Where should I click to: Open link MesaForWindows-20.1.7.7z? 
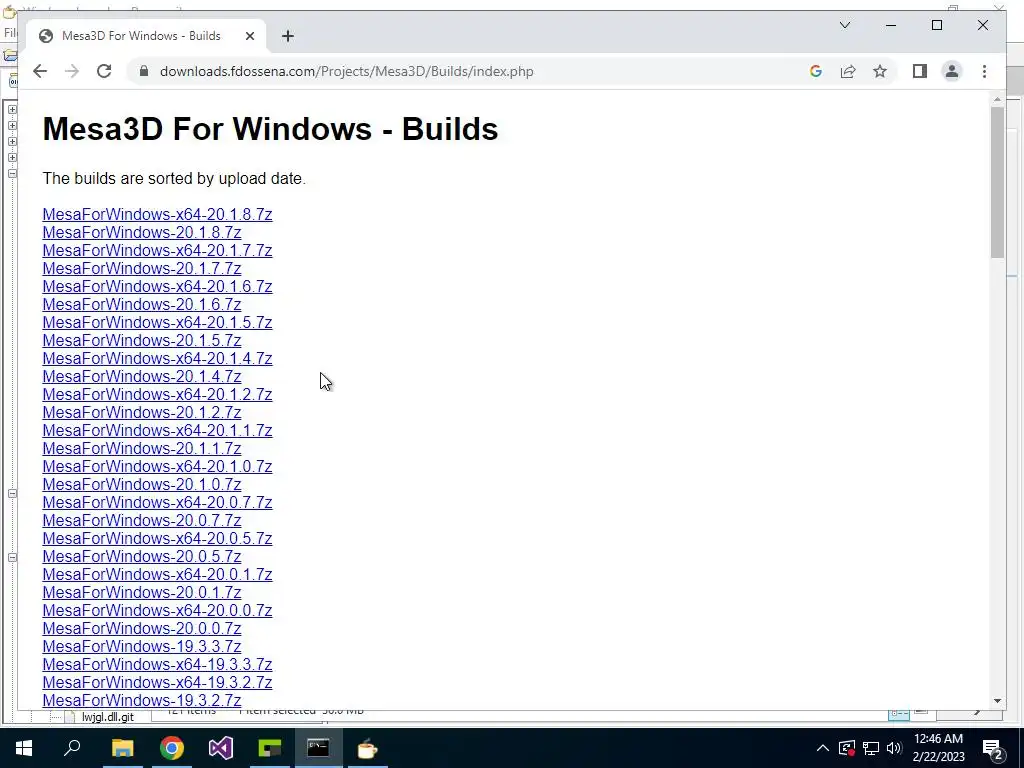point(142,268)
